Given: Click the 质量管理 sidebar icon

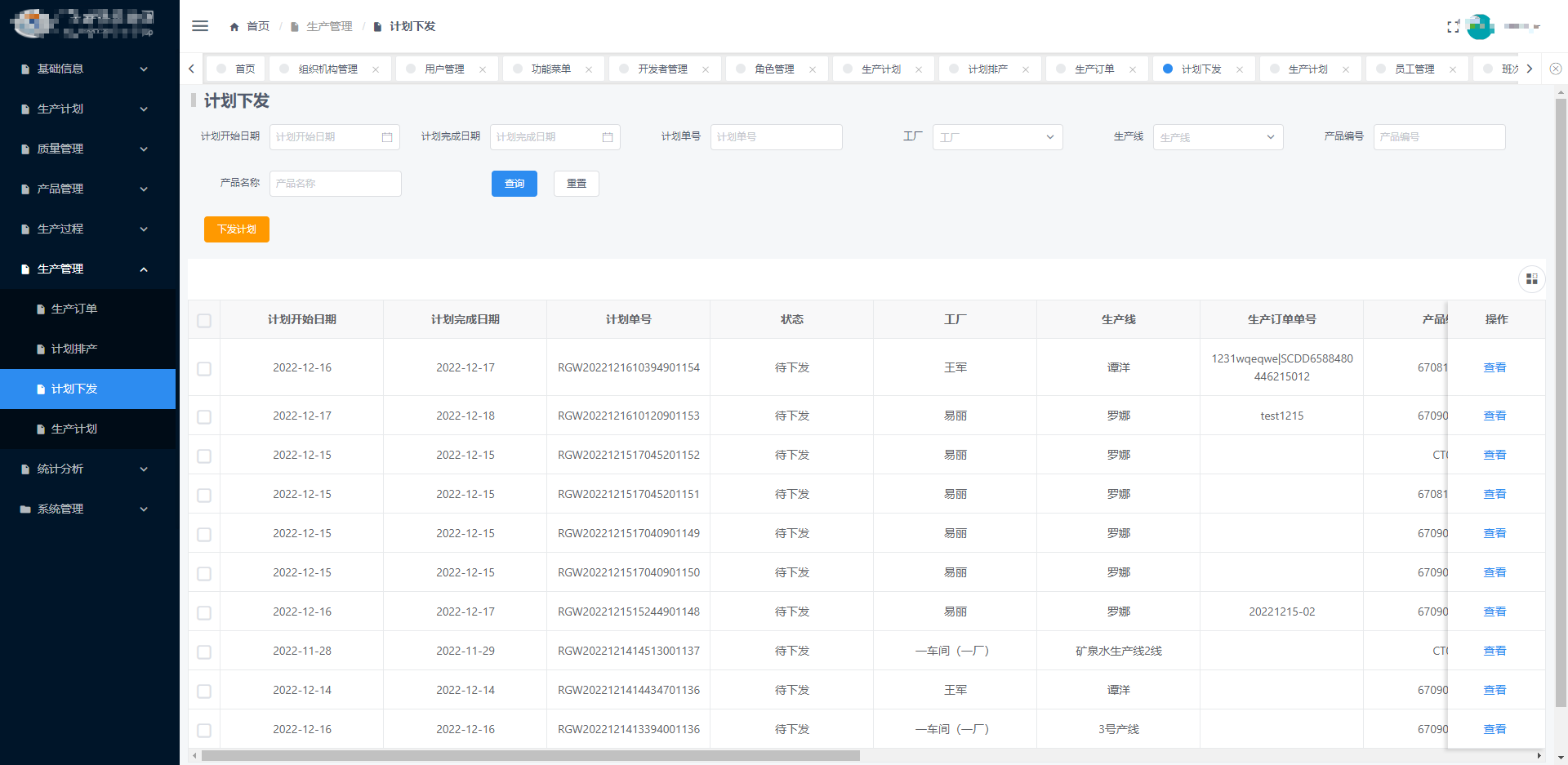Looking at the screenshot, I should [x=25, y=149].
